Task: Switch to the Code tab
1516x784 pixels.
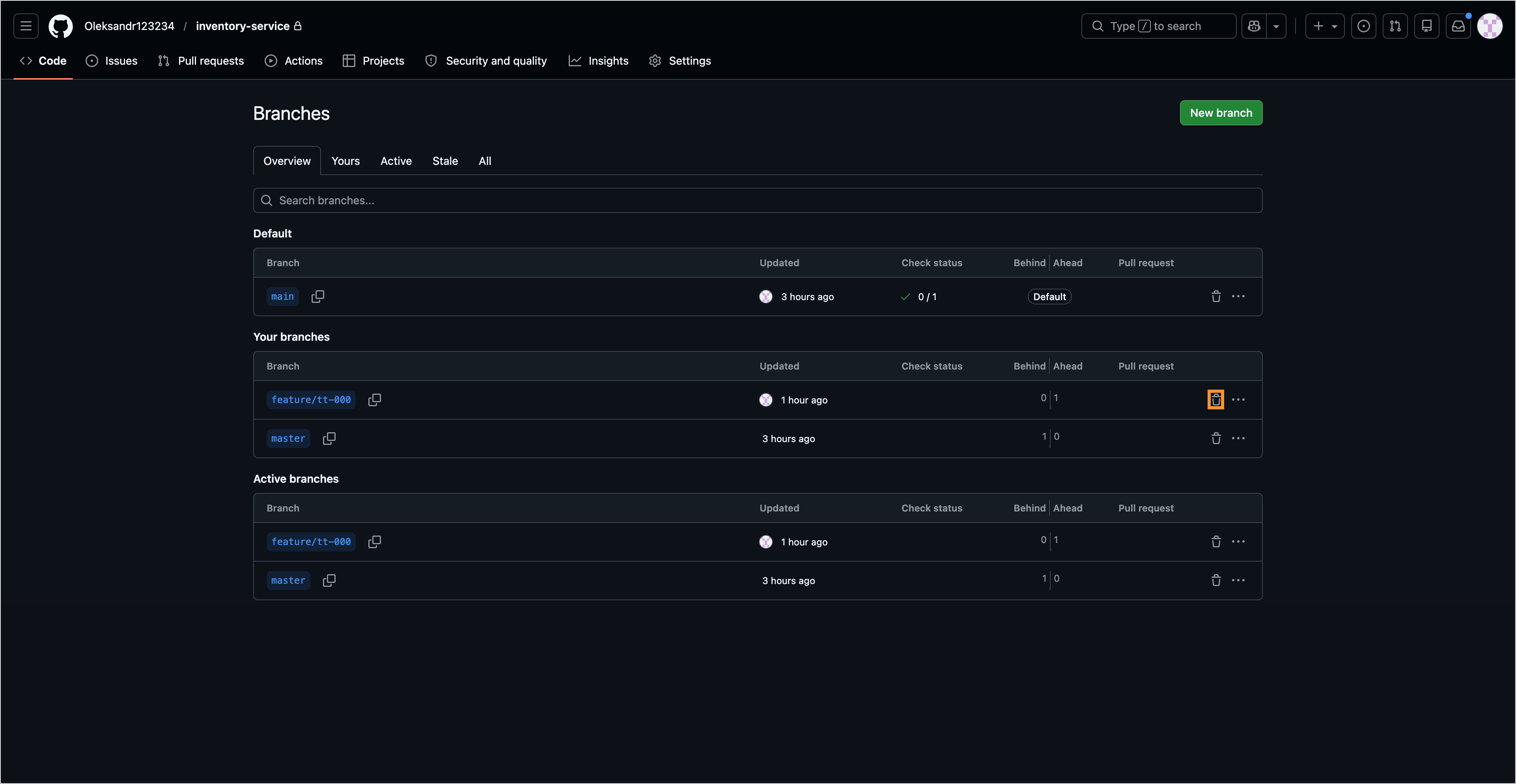Action: (43, 61)
